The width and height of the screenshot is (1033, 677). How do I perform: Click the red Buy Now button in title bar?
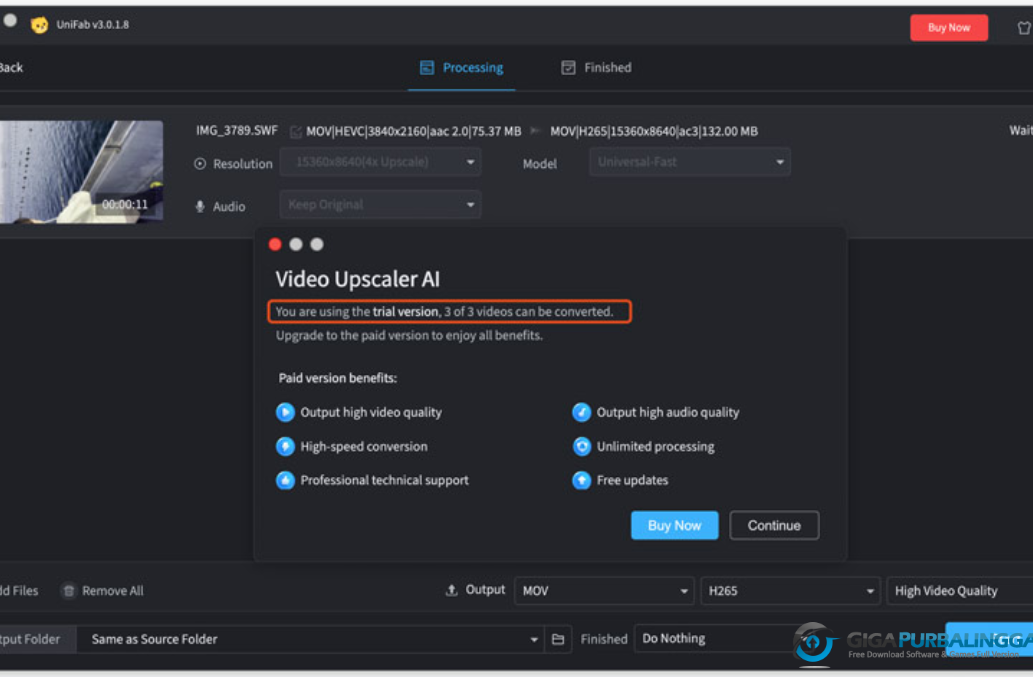pos(949,28)
